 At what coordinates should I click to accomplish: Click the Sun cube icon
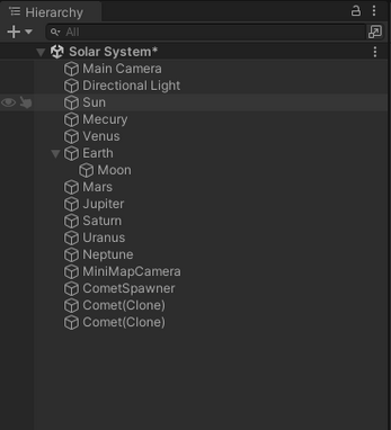[71, 103]
